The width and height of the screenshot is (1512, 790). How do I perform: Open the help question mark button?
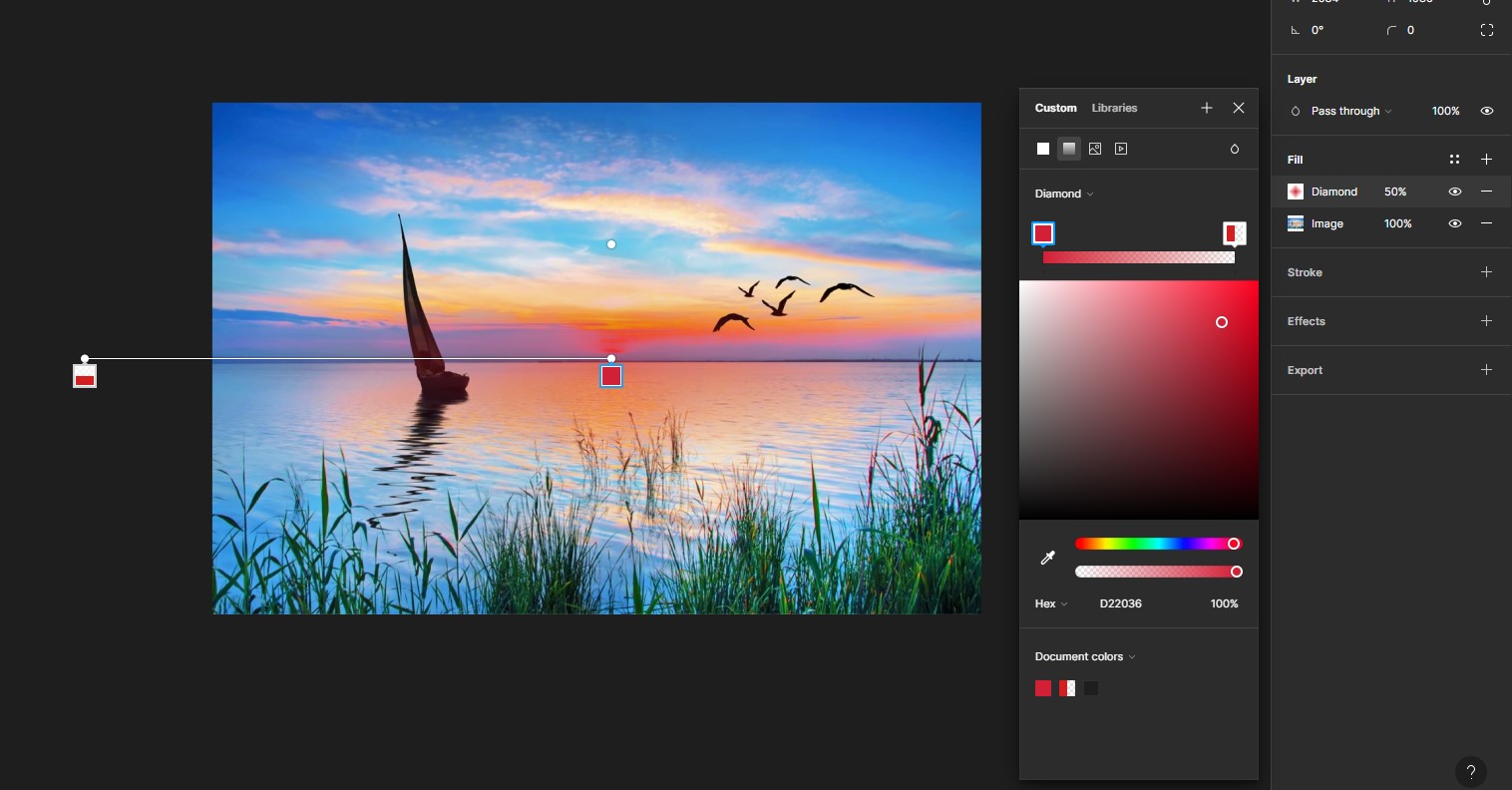coord(1471,771)
